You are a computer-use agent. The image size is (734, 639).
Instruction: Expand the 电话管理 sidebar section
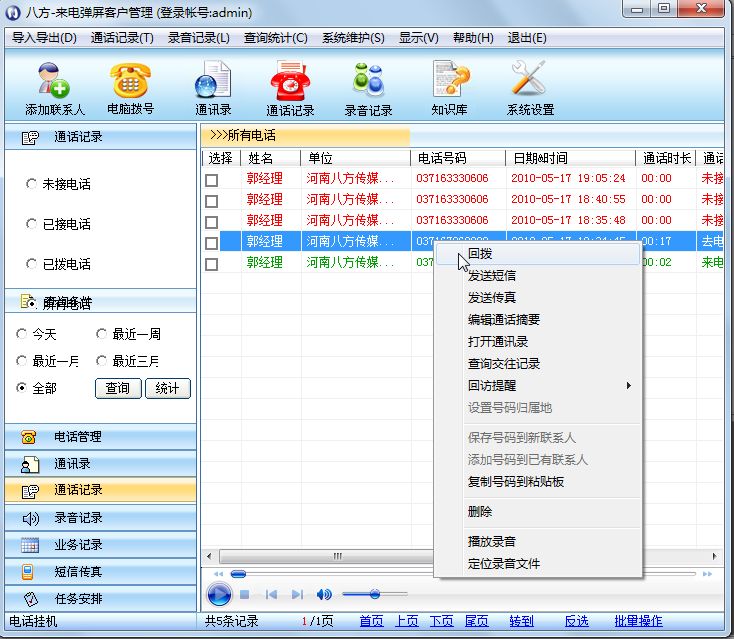pyautogui.click(x=77, y=437)
